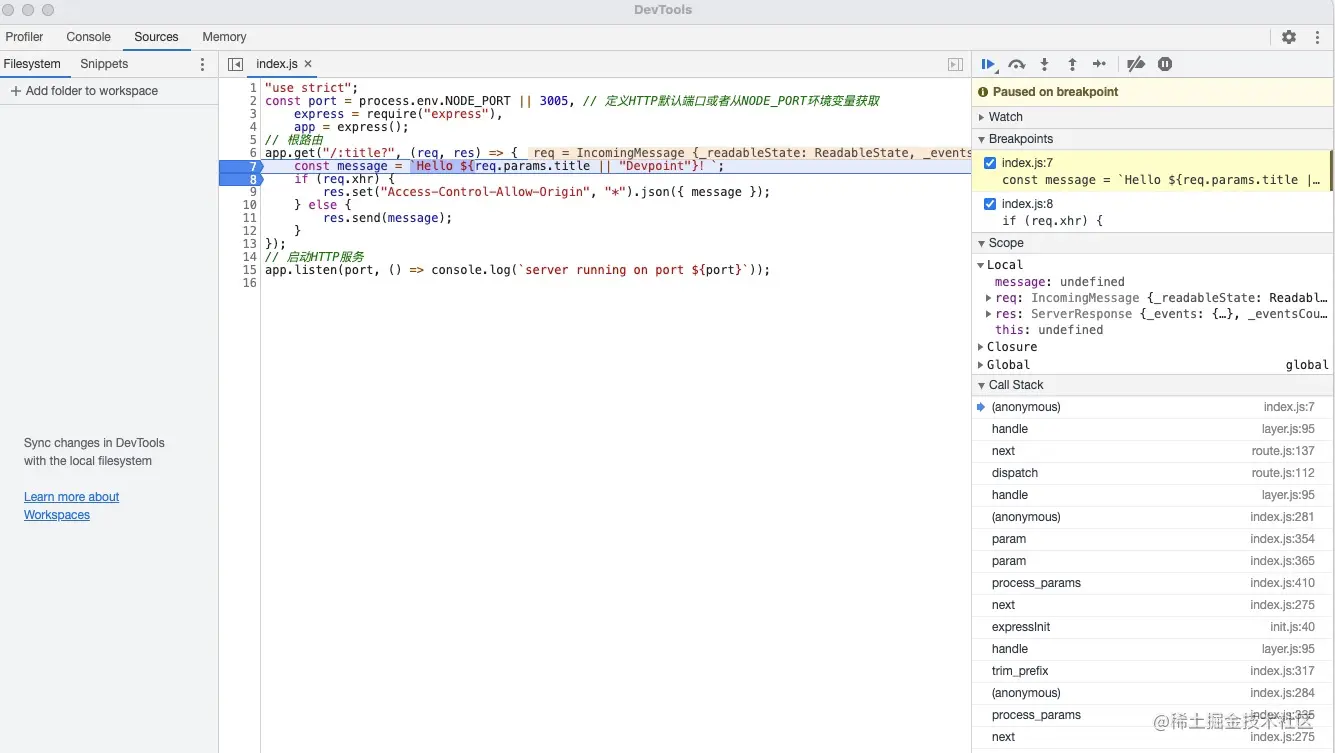This screenshot has width=1335, height=753.
Task: Select the Filesystem navigator tab
Action: coord(32,64)
